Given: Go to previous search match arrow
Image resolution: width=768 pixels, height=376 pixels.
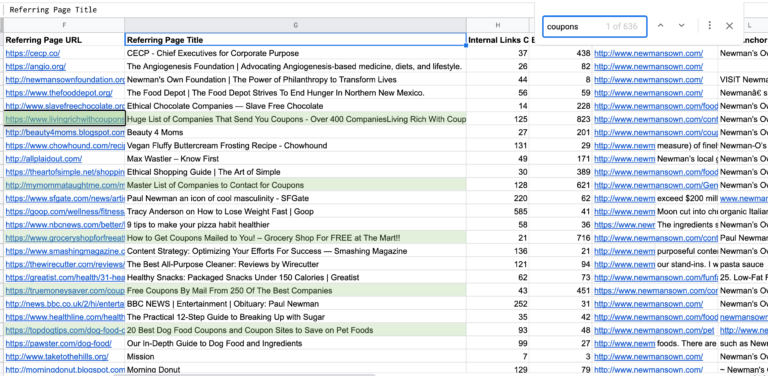Looking at the screenshot, I should [660, 26].
